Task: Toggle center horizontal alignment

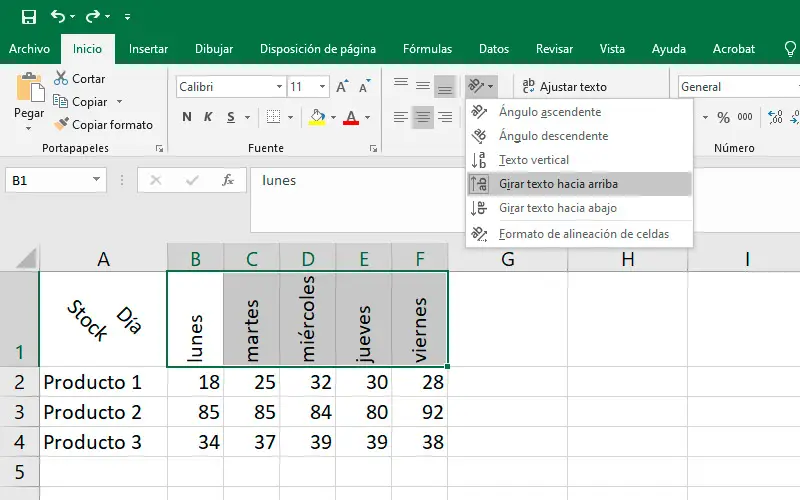Action: coord(423,118)
